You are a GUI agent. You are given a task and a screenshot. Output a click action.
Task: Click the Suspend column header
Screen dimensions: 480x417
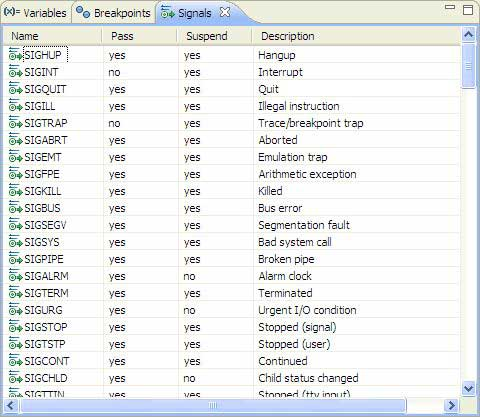coord(214,36)
